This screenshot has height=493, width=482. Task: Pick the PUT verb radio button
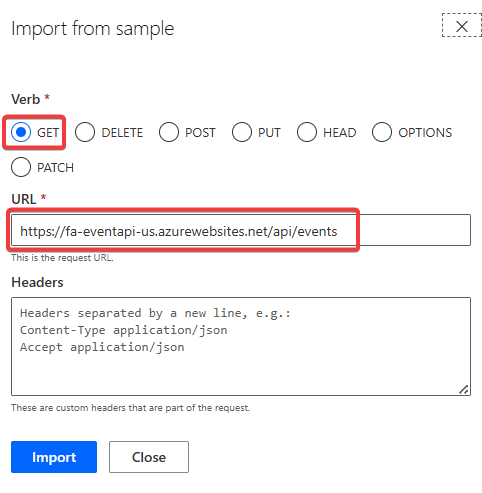(x=242, y=132)
